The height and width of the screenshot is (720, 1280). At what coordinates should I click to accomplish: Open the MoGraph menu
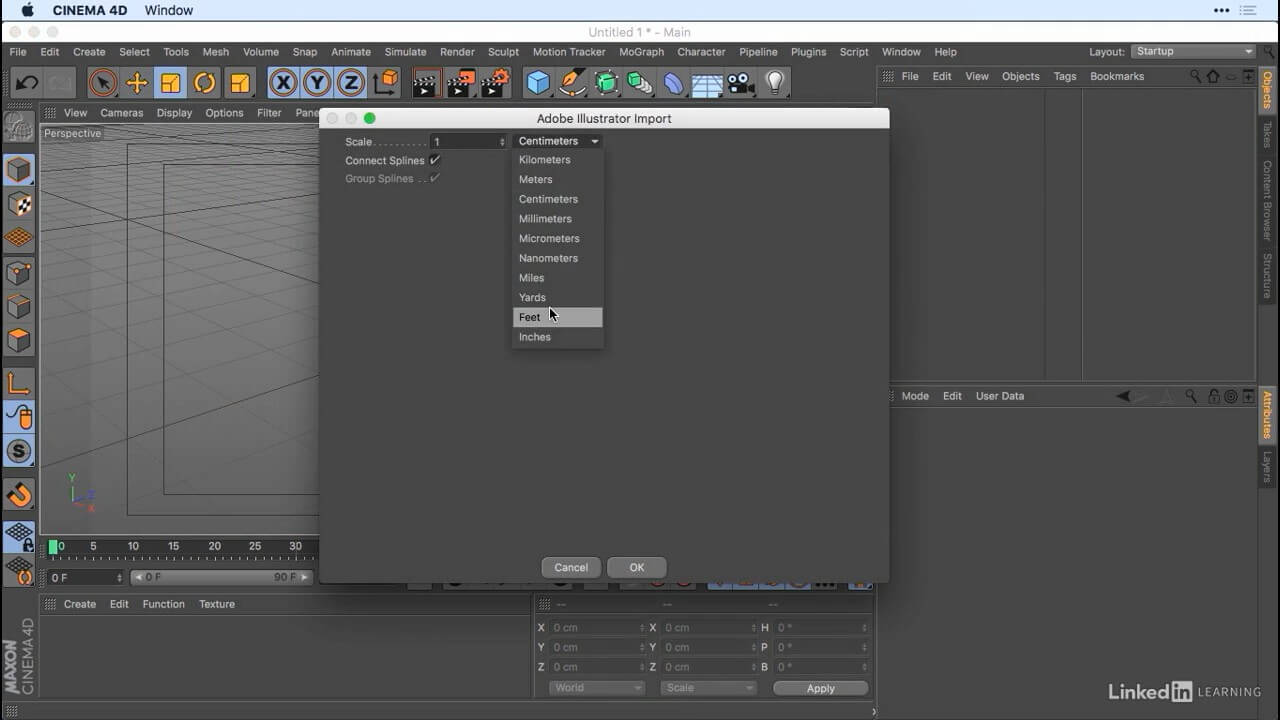641,52
